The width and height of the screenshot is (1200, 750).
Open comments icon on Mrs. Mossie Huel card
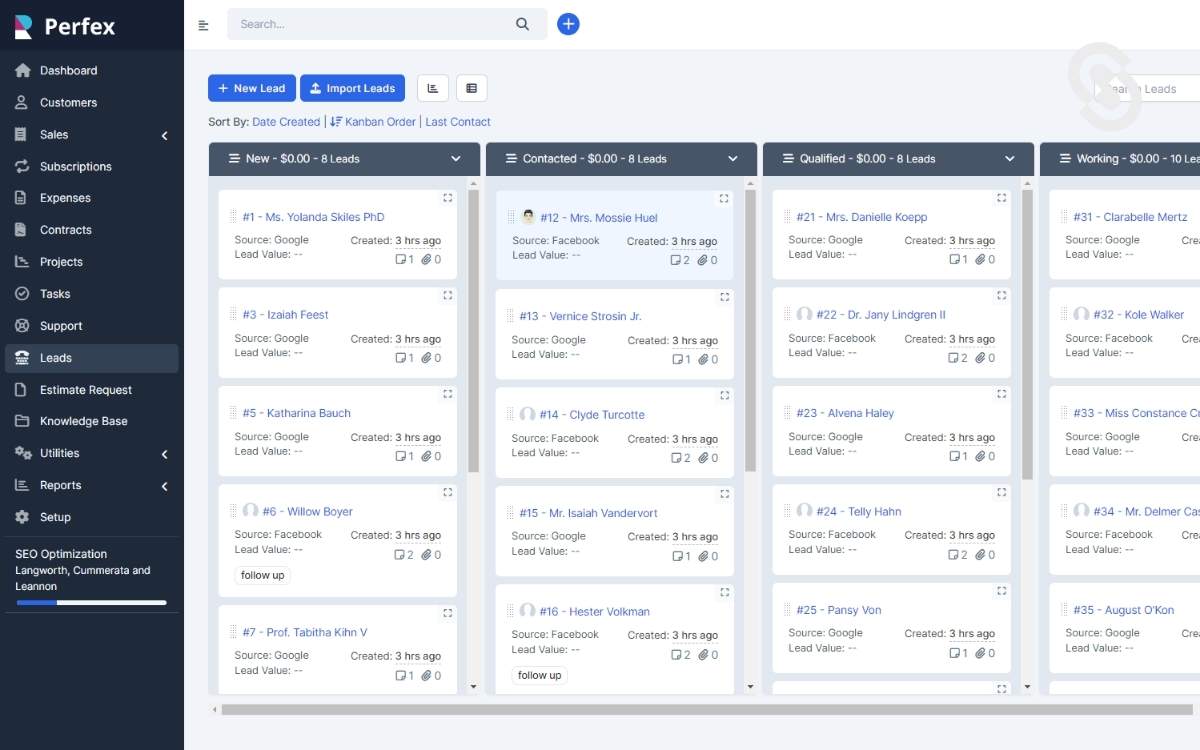[678, 259]
